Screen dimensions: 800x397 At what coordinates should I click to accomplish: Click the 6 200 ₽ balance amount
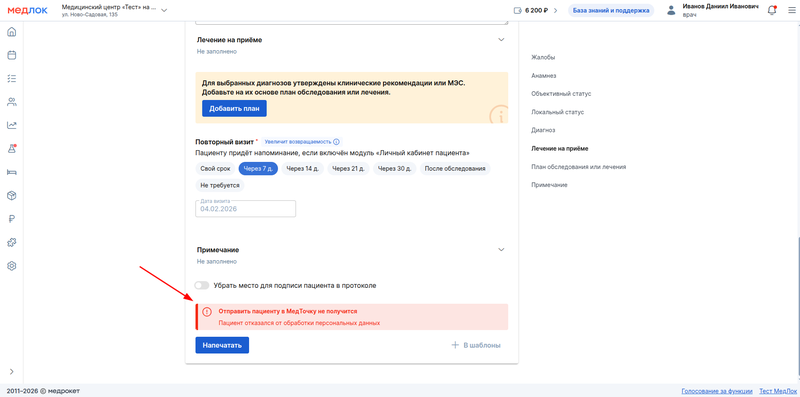click(536, 10)
